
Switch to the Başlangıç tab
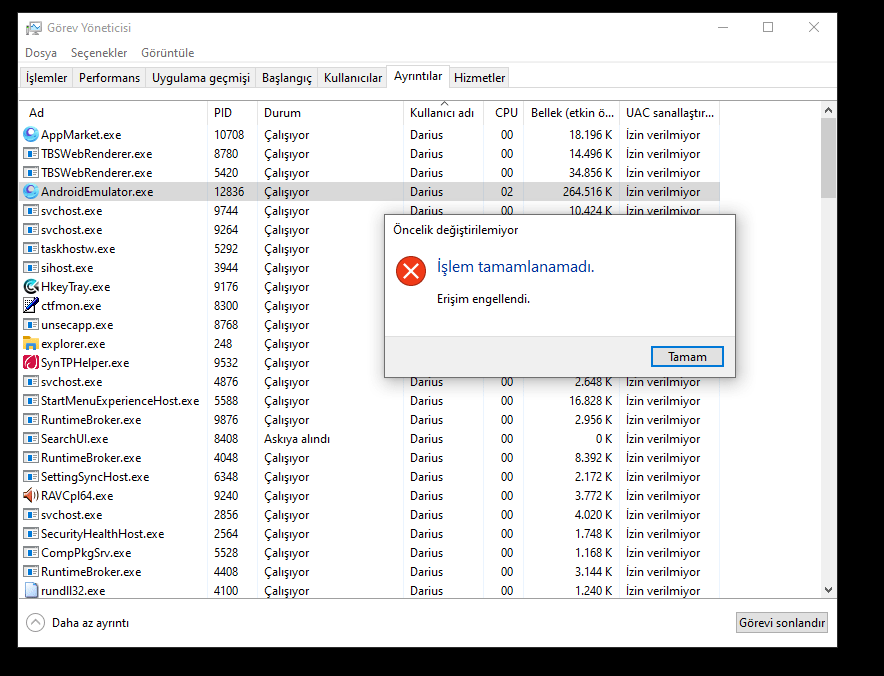point(286,78)
